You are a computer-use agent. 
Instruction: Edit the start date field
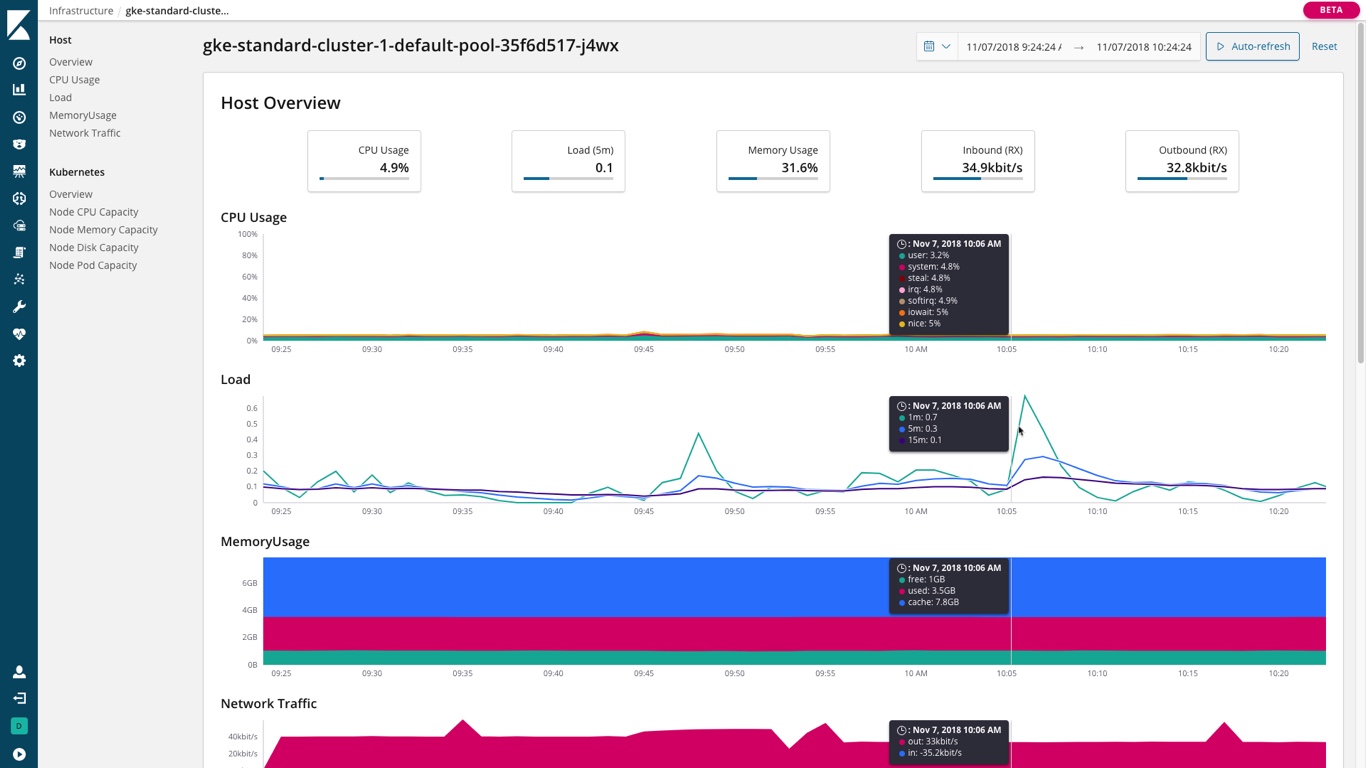[1013, 47]
